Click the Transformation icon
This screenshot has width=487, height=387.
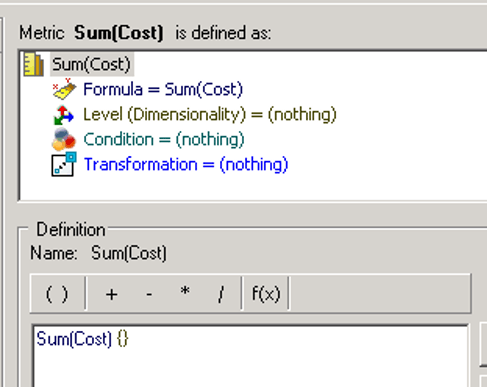tap(64, 164)
